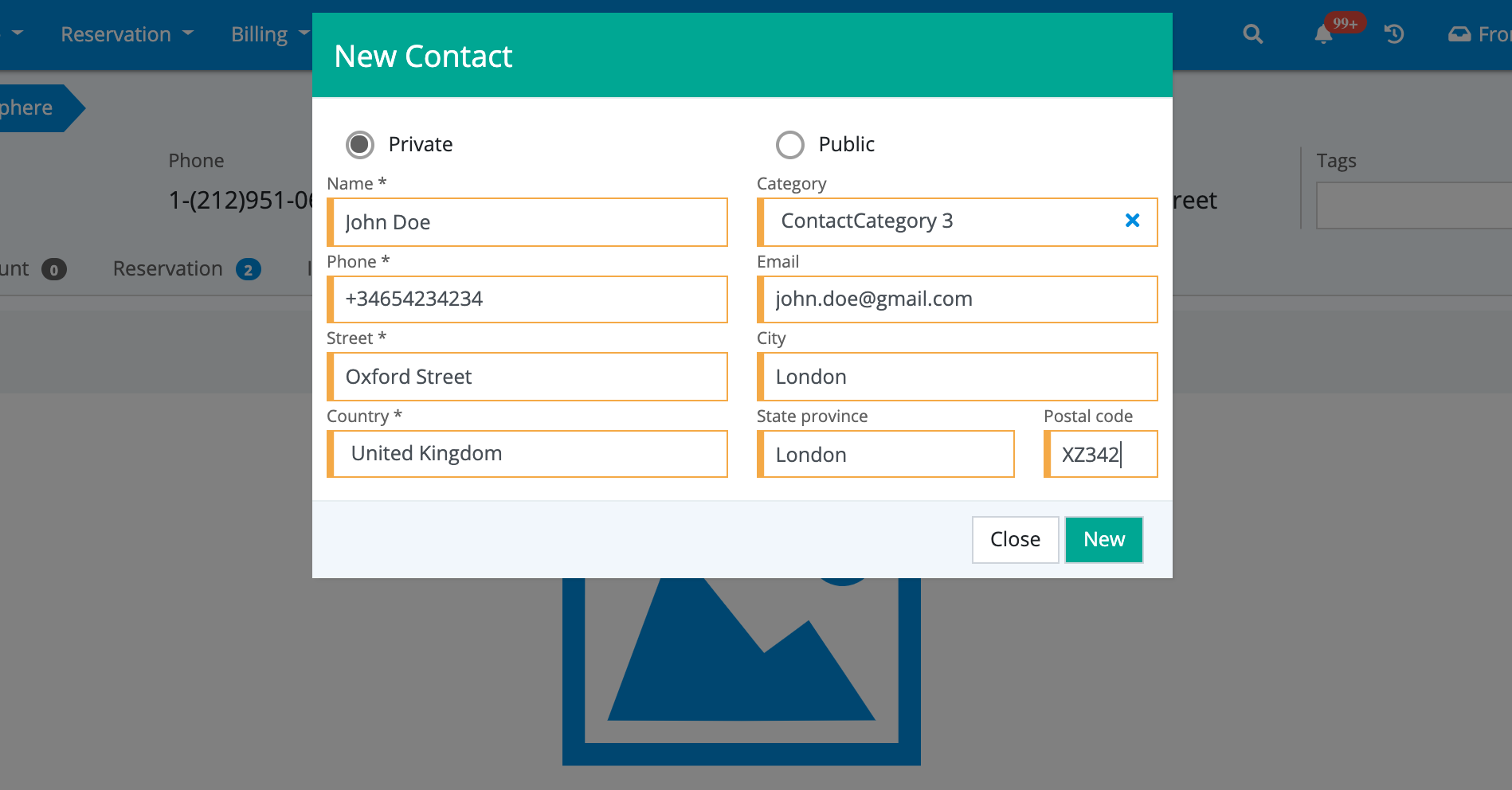Select the Private radio button
This screenshot has height=790, width=1512.
[360, 144]
